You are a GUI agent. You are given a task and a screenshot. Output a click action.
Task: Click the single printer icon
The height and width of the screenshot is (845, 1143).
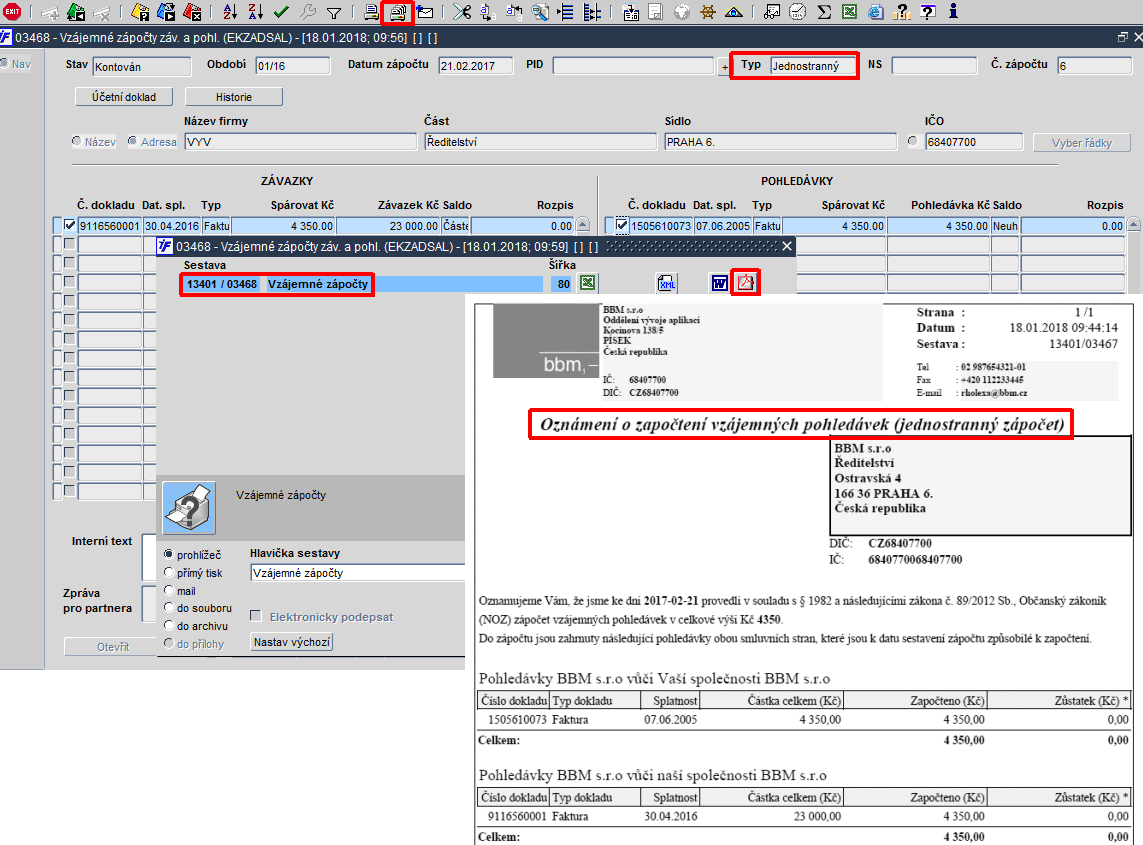coord(371,12)
